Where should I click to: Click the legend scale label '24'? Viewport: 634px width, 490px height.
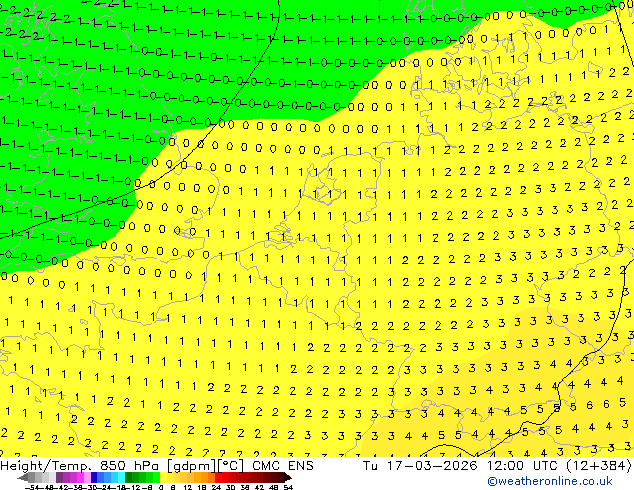pos(216,487)
